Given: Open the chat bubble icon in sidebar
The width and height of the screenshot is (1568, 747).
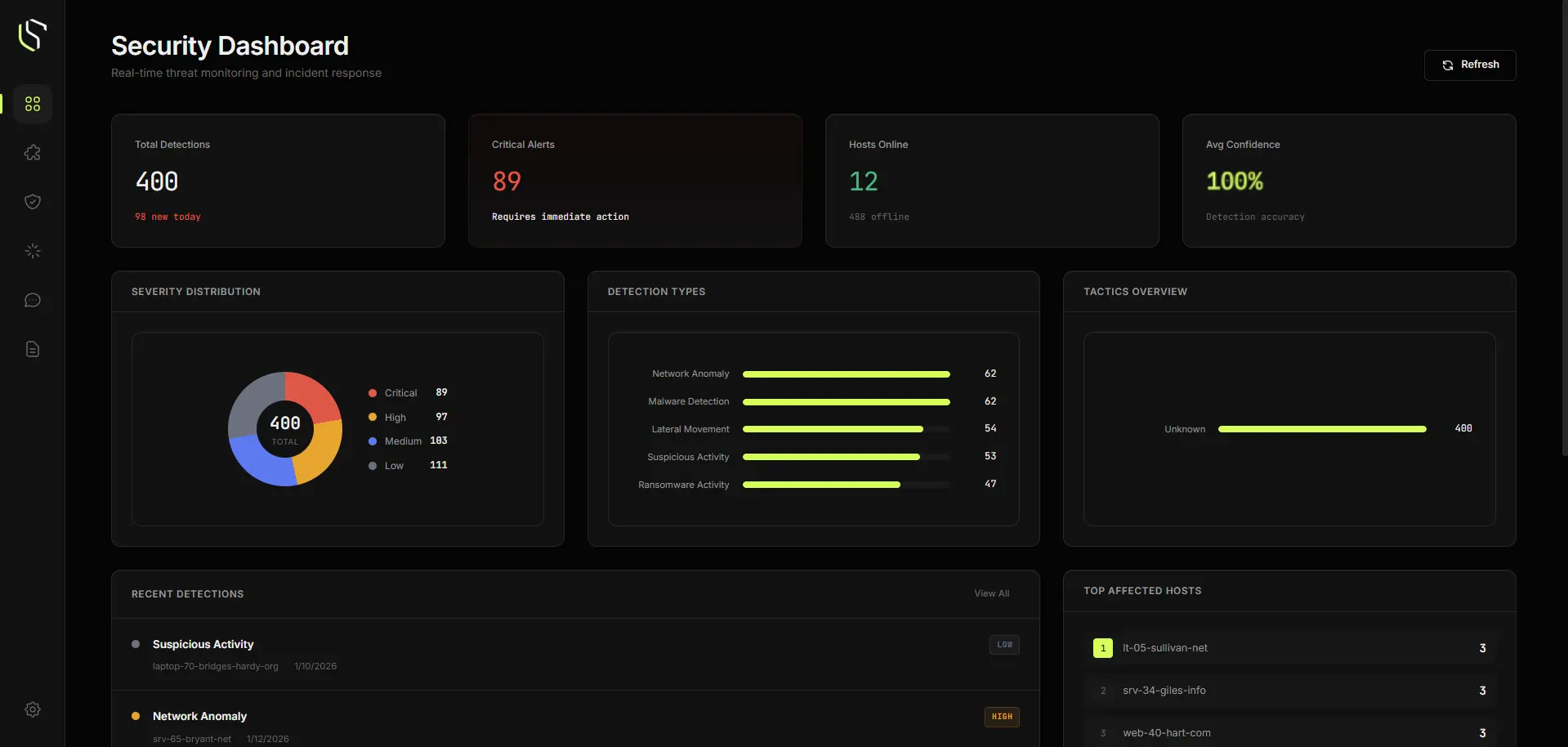Looking at the screenshot, I should click(x=32, y=300).
